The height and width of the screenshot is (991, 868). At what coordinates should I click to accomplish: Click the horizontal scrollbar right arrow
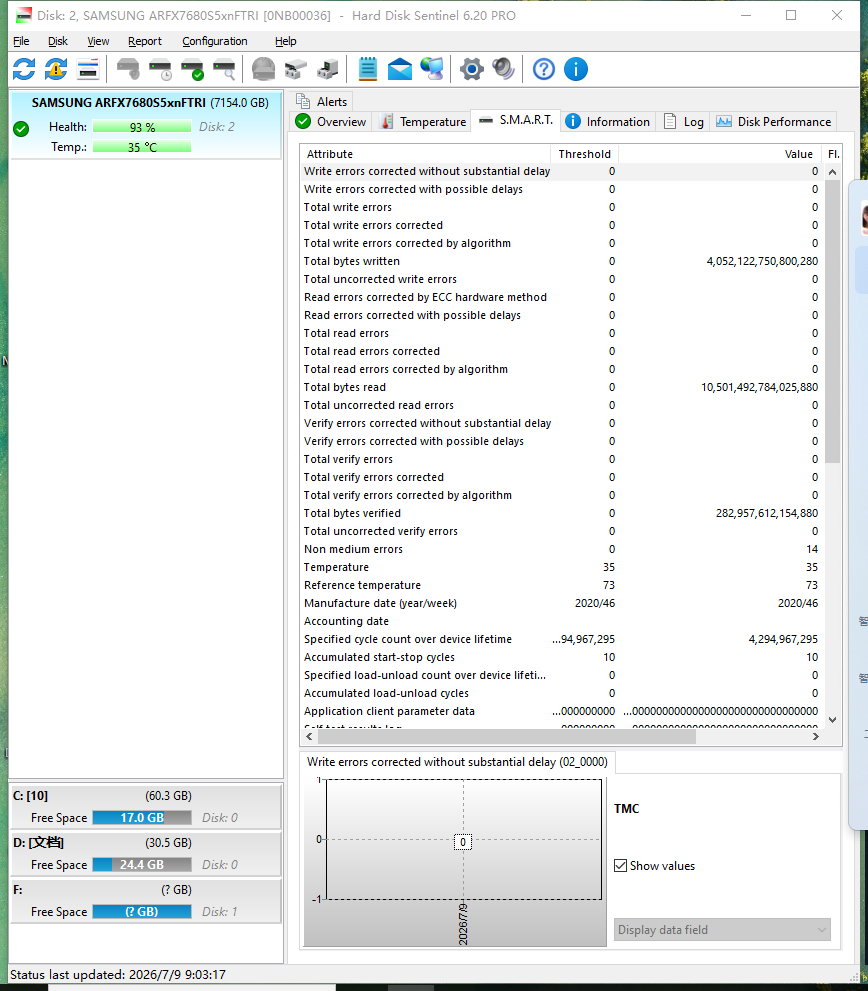[x=816, y=736]
